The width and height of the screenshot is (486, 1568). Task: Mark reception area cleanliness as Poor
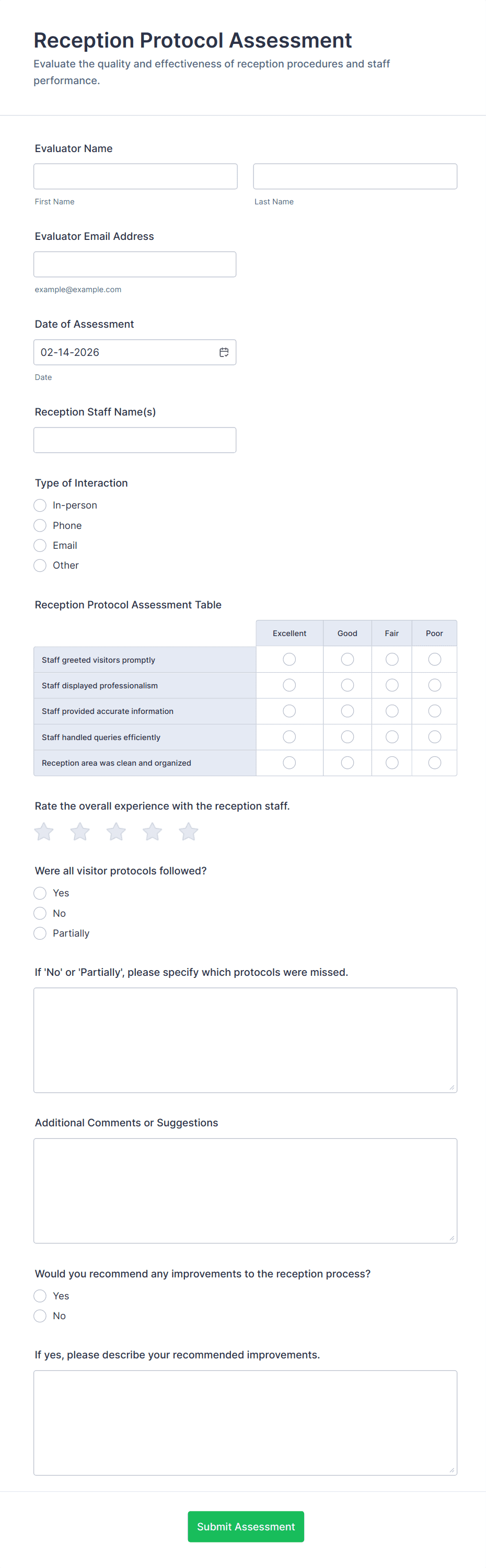[x=434, y=763]
